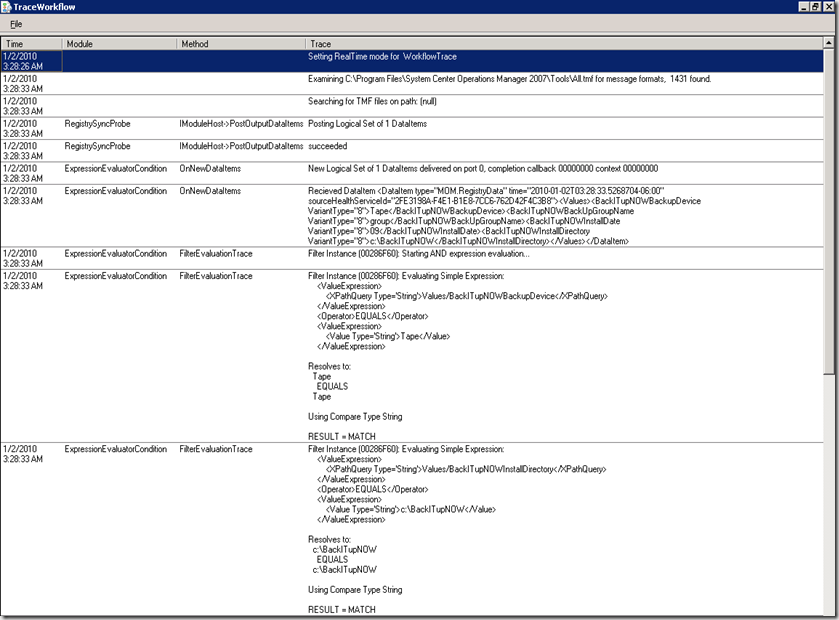Select the 'Recieved DataItem' trace row
The width and height of the screenshot is (839, 620).
pos(412,216)
